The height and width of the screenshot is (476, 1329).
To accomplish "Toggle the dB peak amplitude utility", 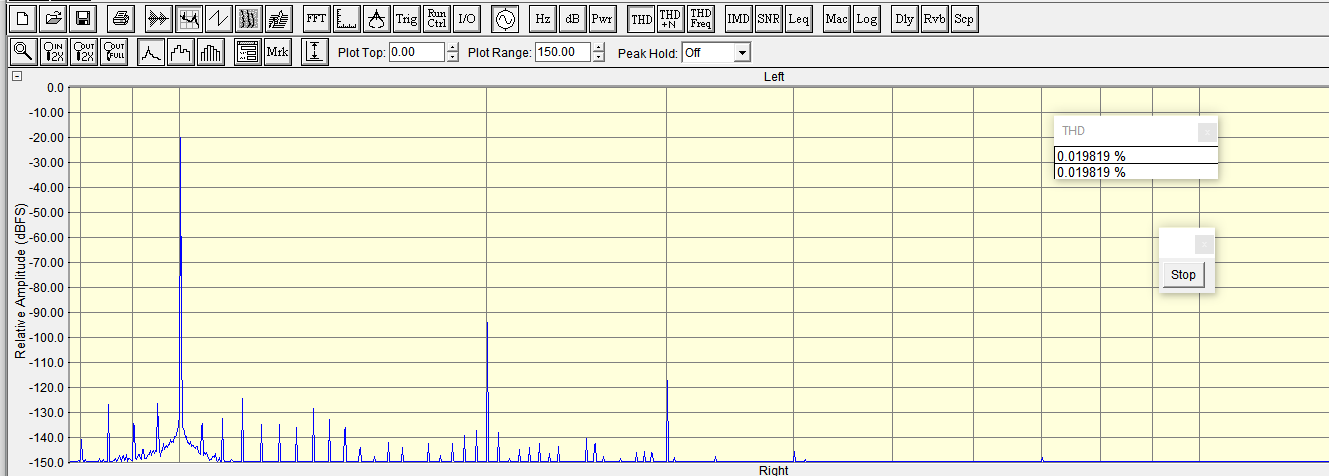I will 572,18.
